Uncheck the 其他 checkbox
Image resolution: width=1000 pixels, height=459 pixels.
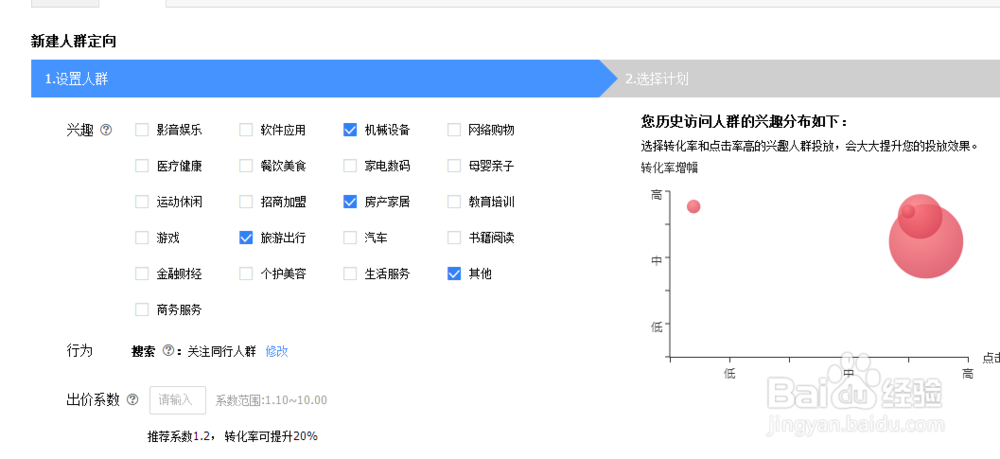(453, 274)
